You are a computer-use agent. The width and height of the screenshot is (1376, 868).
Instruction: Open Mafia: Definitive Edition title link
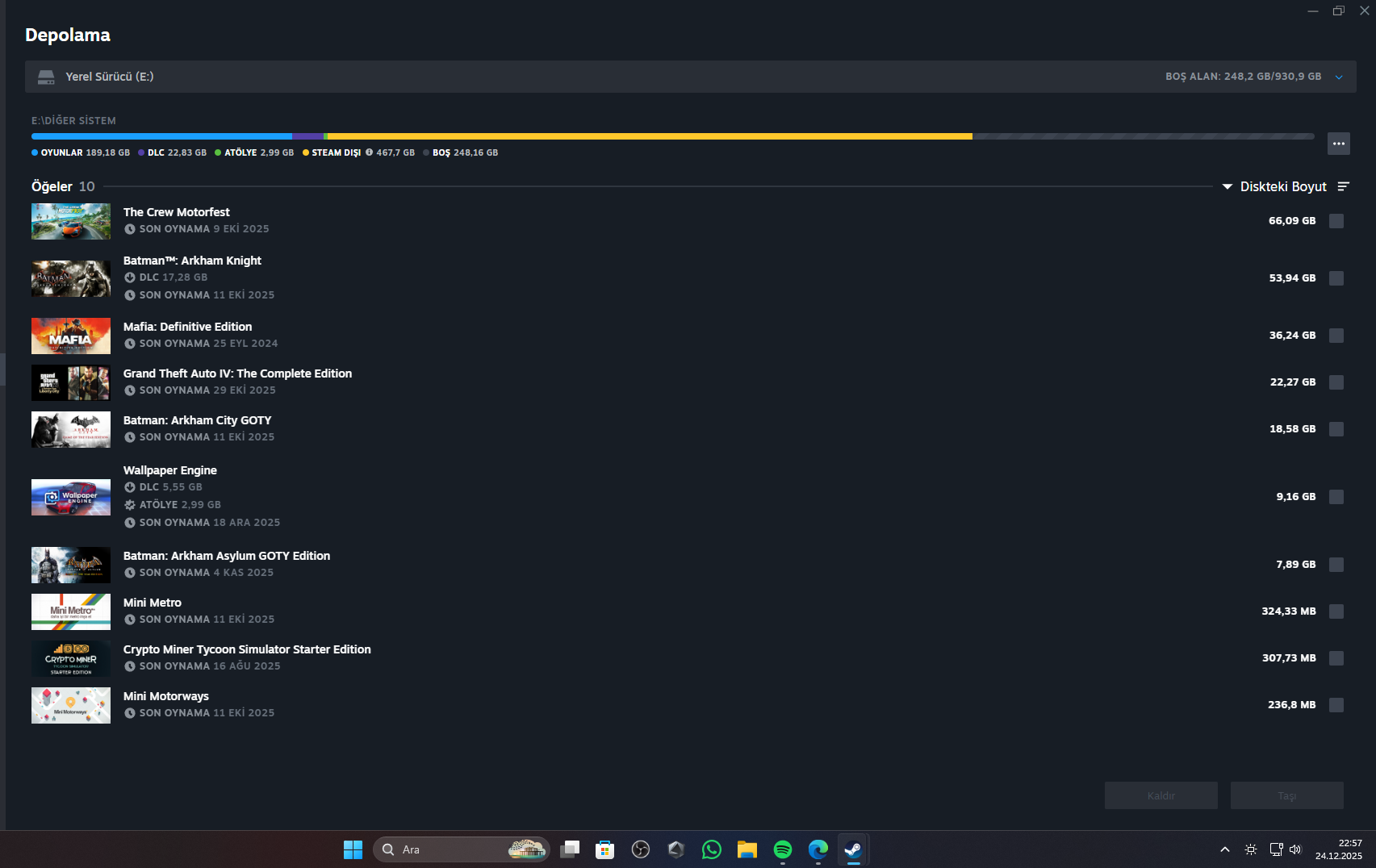187,327
